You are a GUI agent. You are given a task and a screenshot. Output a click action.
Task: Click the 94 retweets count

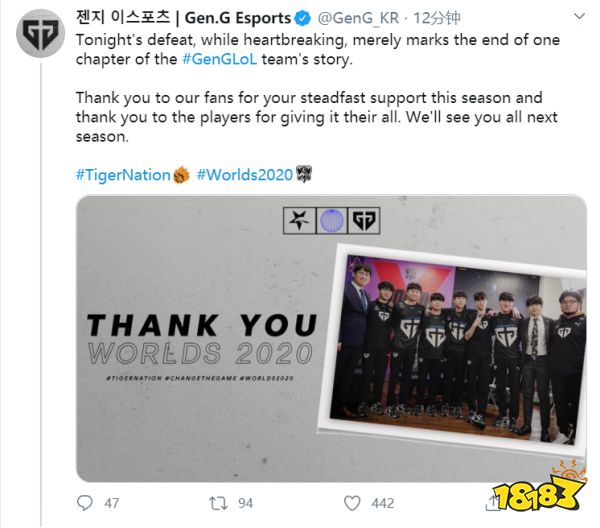tap(245, 503)
